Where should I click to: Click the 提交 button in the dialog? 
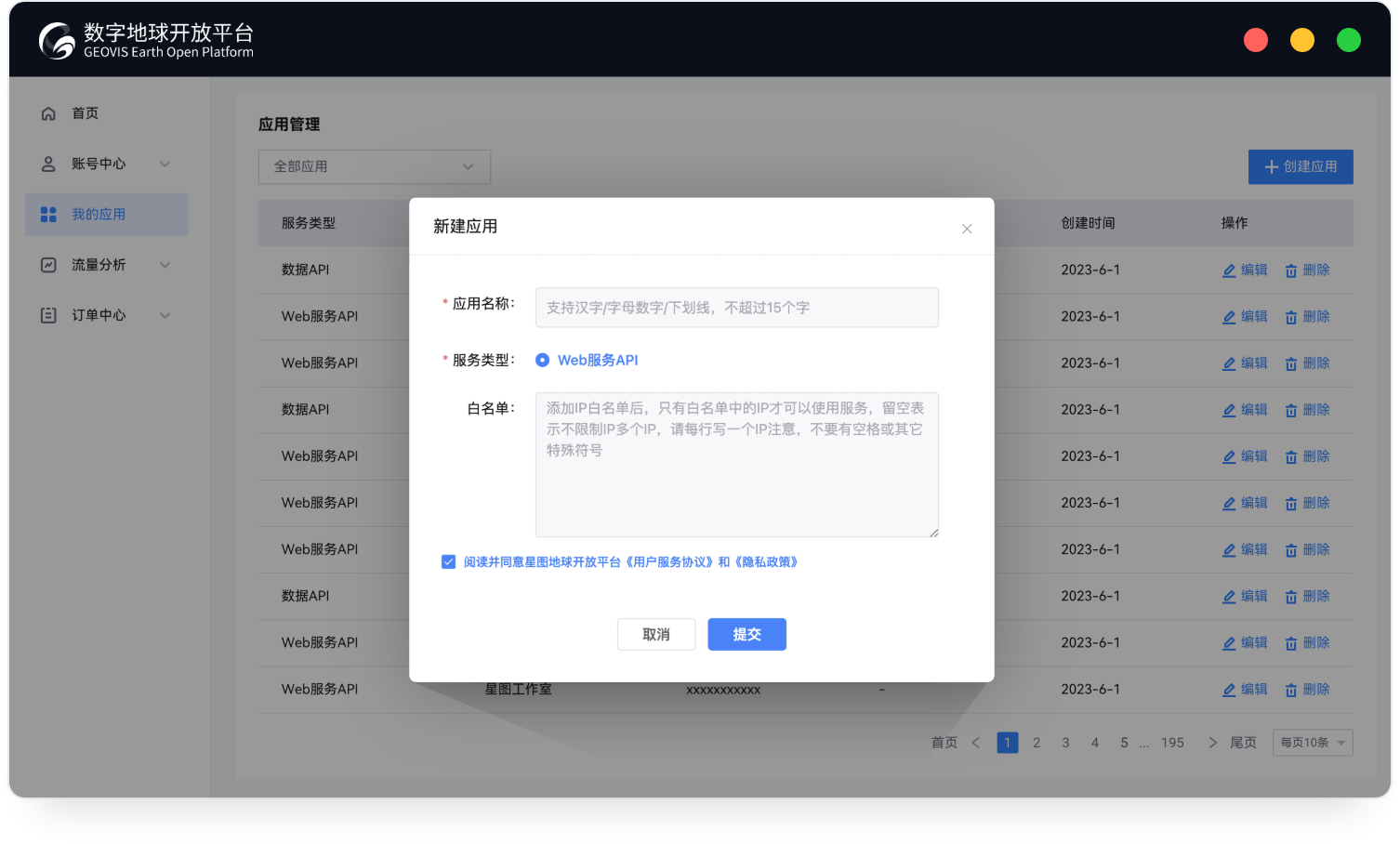[x=747, y=634]
